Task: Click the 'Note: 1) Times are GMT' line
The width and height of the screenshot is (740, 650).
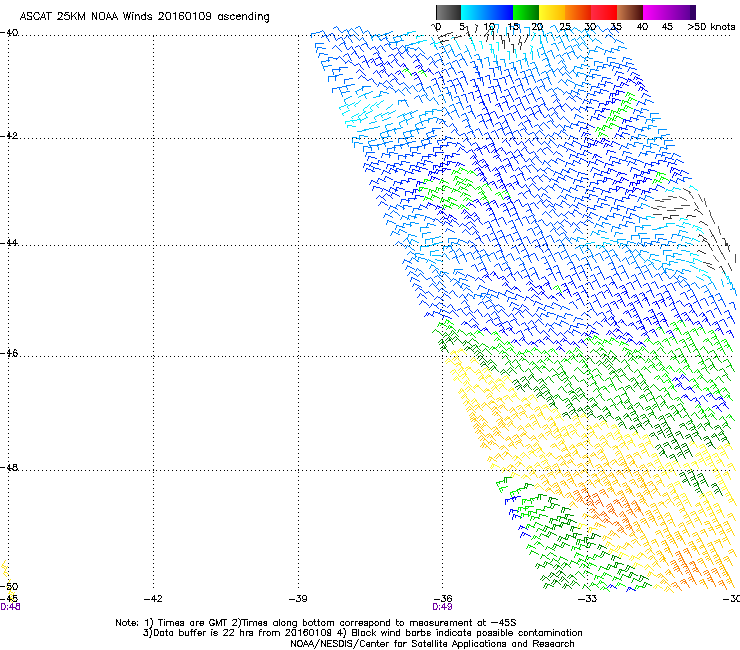Action: (316, 623)
